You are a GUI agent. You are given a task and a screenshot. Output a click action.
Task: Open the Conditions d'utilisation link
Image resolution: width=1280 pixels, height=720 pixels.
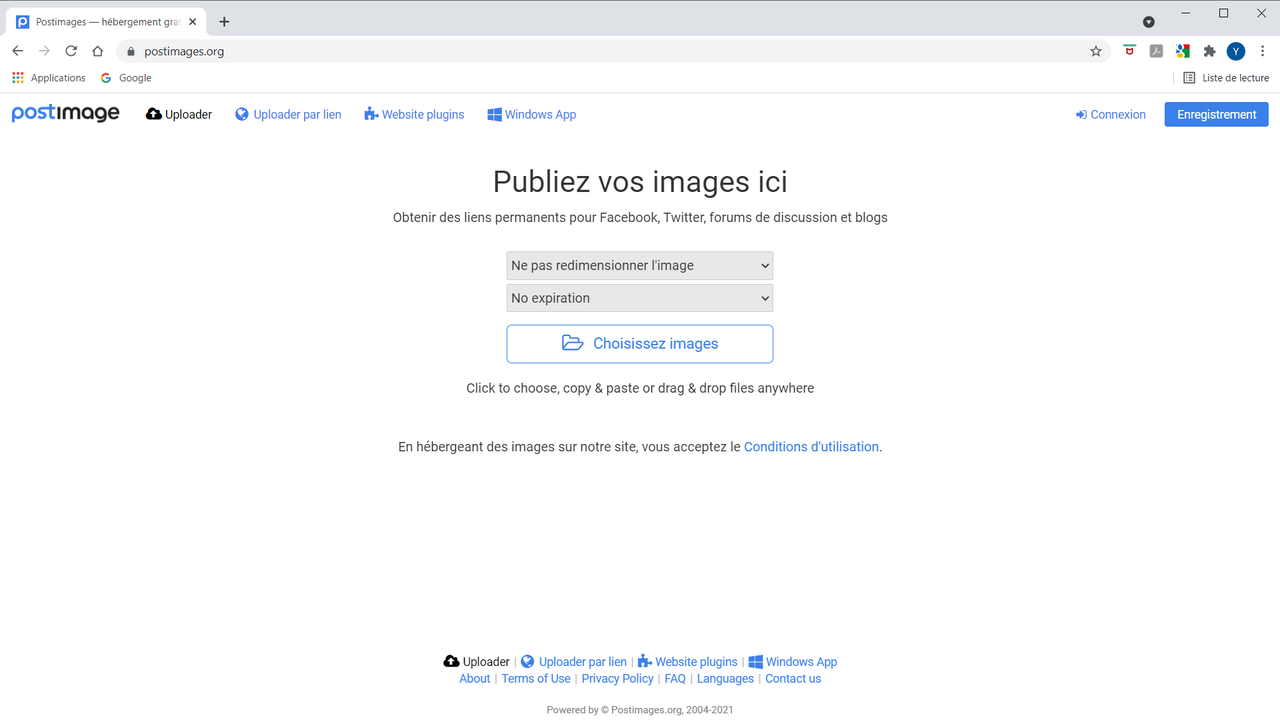coord(811,447)
